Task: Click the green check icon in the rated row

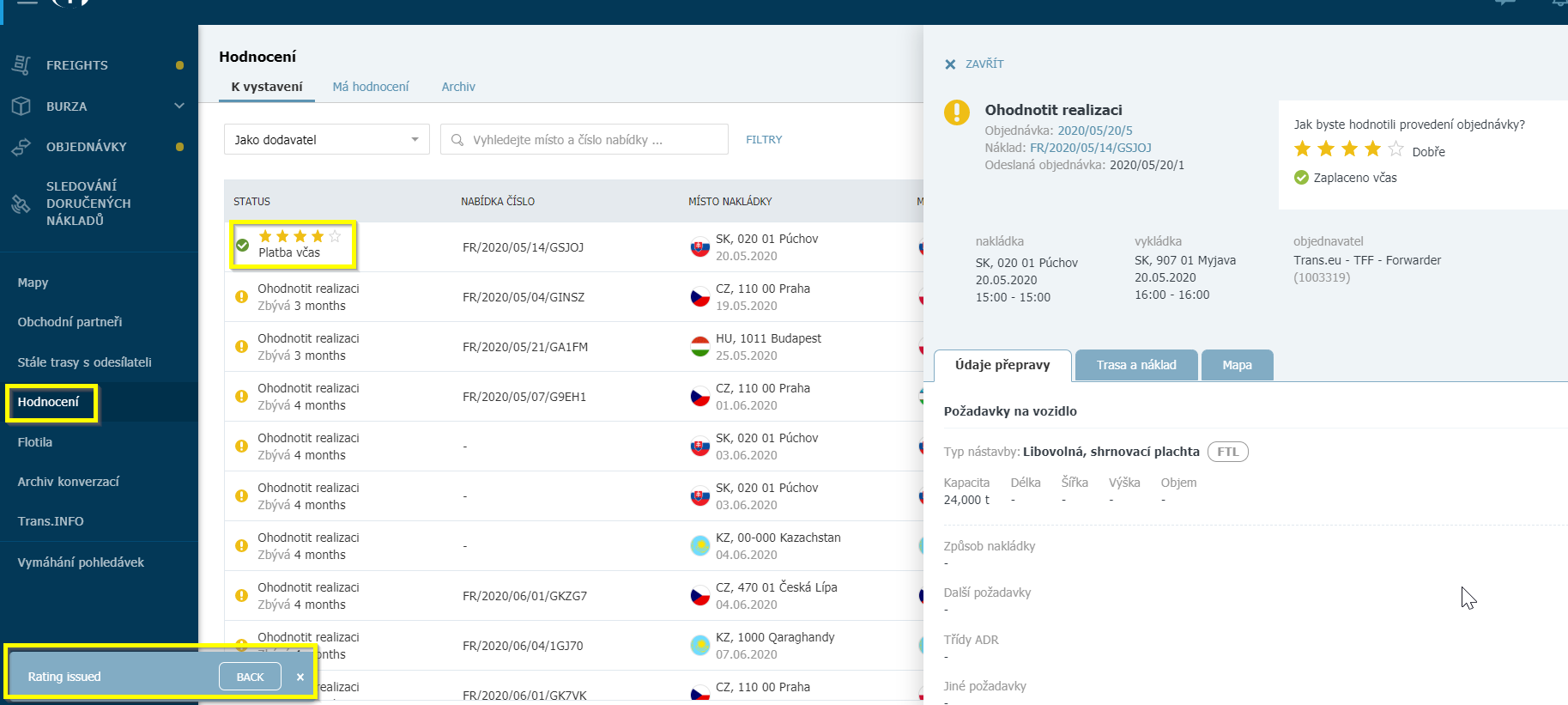Action: tap(243, 246)
